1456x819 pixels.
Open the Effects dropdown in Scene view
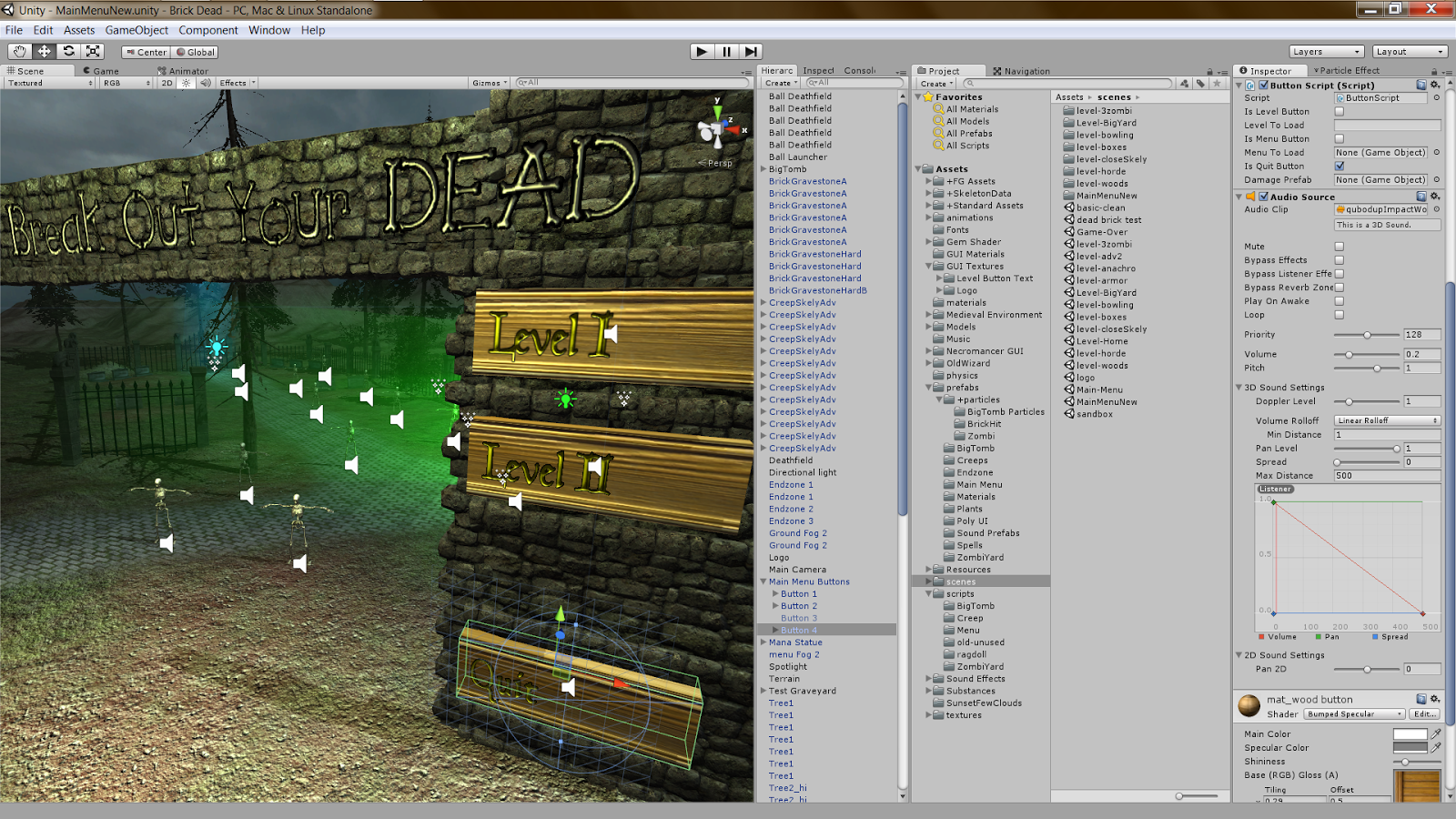point(237,83)
